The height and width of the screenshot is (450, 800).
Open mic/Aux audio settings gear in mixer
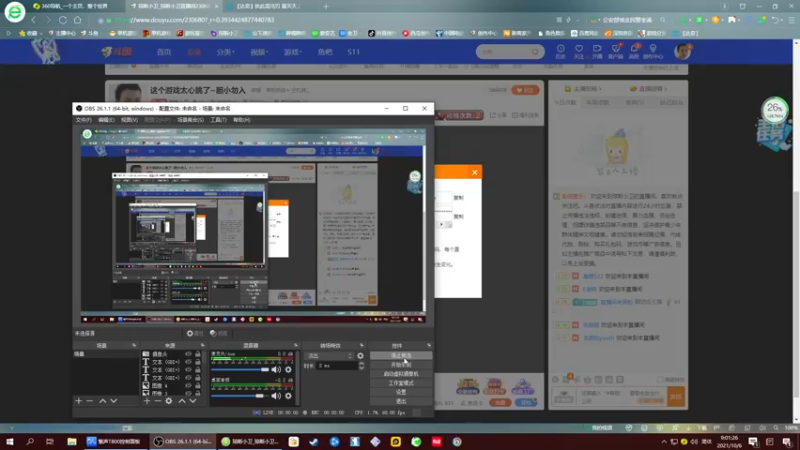288,369
